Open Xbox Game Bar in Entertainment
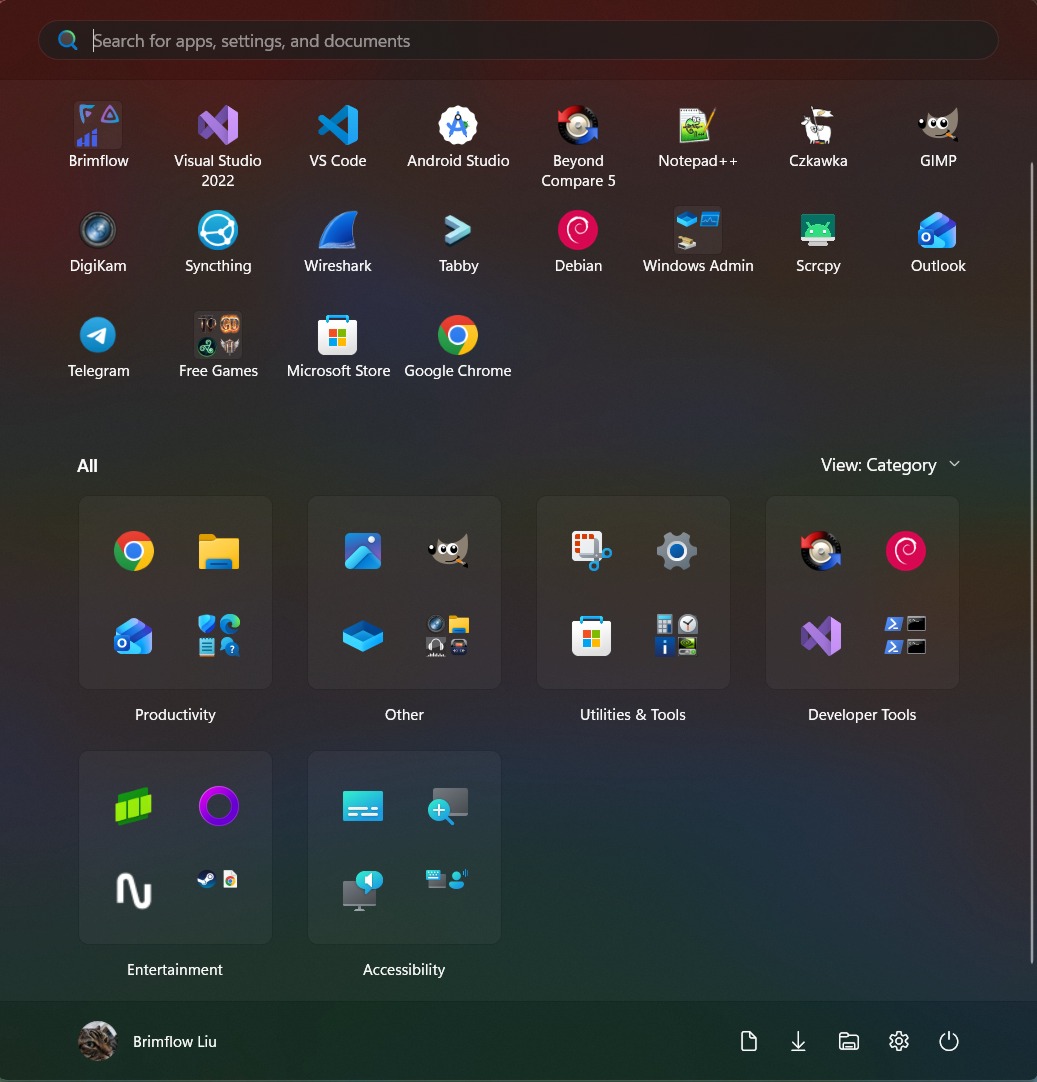 point(134,806)
